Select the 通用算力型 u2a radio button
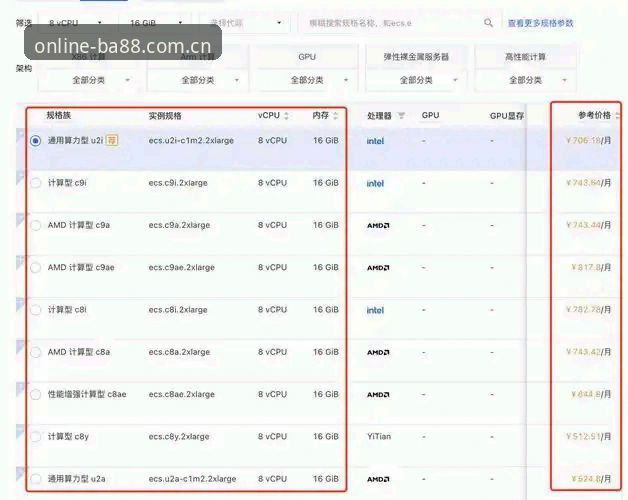Viewport: 628px width, 500px height. 36,479
